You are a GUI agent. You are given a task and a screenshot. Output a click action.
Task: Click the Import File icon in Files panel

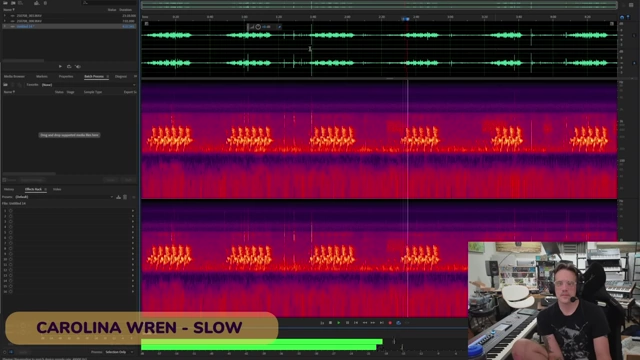click(x=13, y=3)
